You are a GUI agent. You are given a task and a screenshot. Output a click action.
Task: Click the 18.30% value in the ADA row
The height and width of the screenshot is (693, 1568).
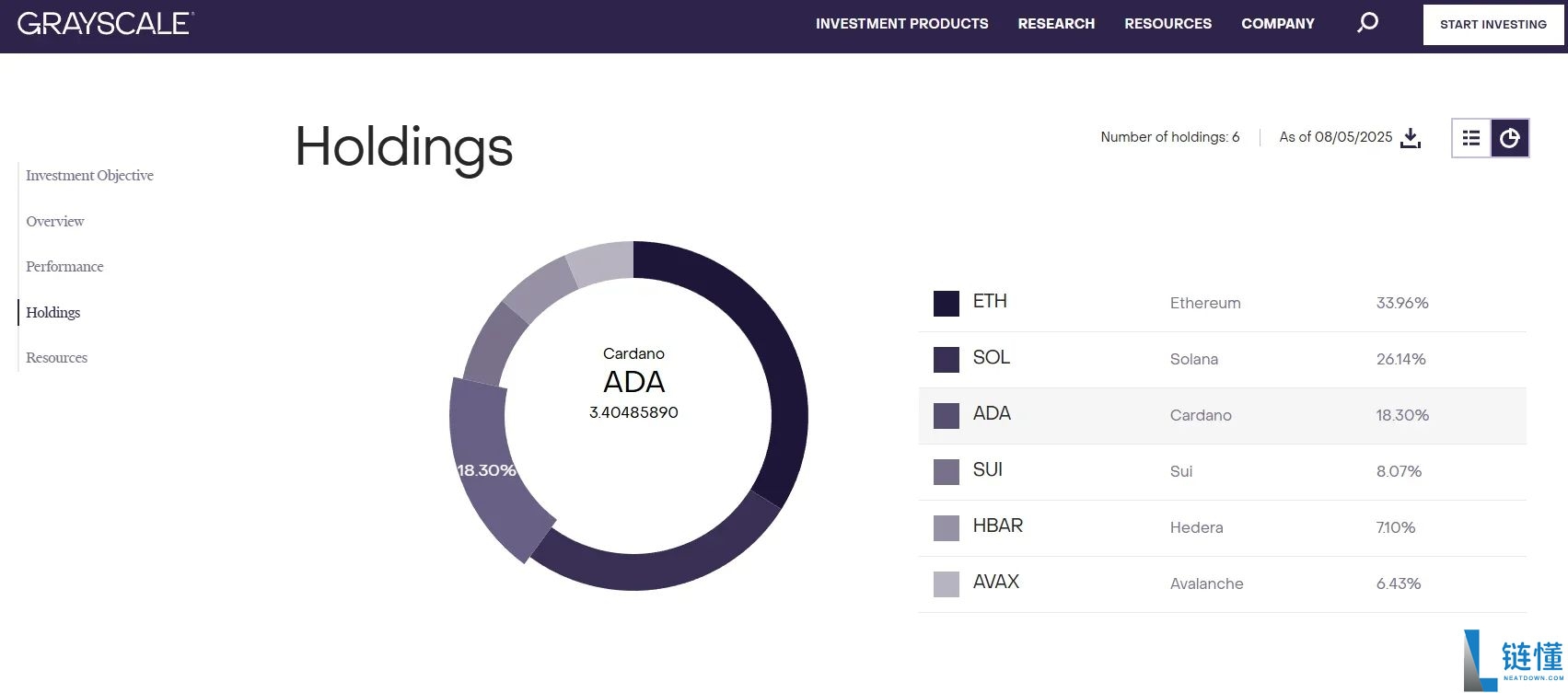pos(1403,415)
